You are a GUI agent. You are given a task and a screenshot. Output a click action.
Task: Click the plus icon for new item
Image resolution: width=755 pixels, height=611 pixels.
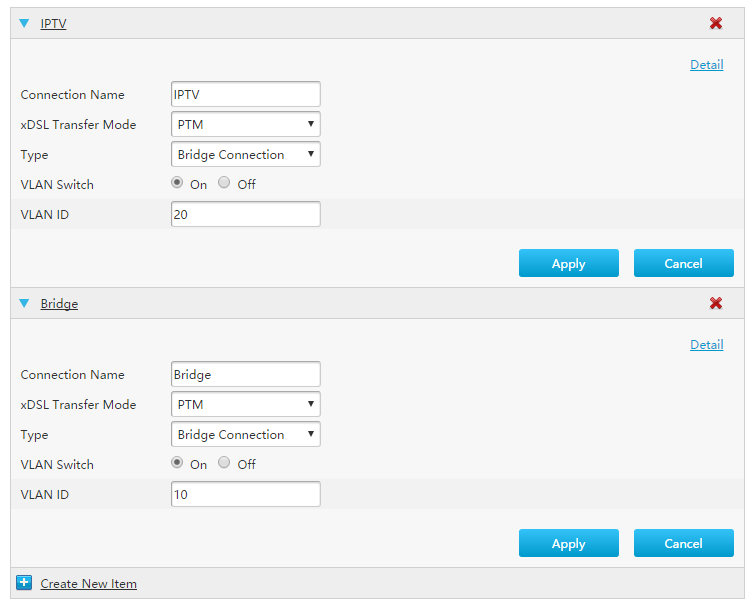tap(24, 583)
